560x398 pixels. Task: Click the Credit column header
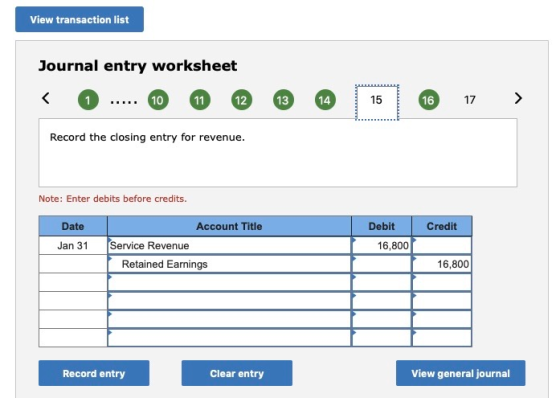(442, 226)
